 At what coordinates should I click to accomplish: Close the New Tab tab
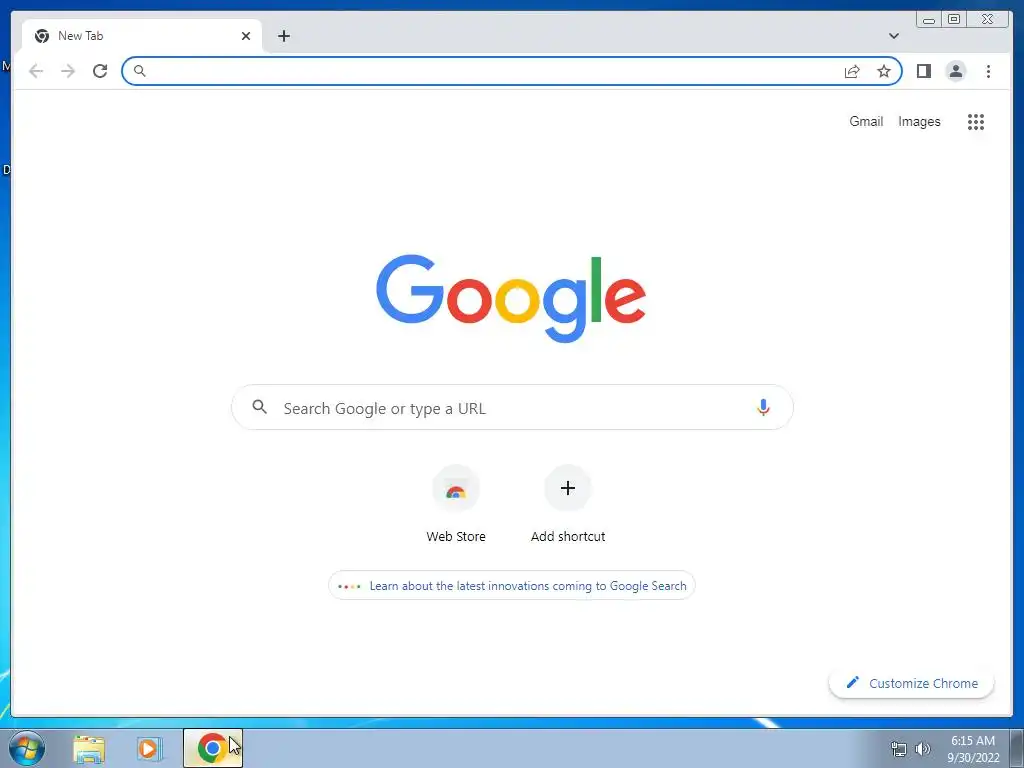(x=246, y=36)
